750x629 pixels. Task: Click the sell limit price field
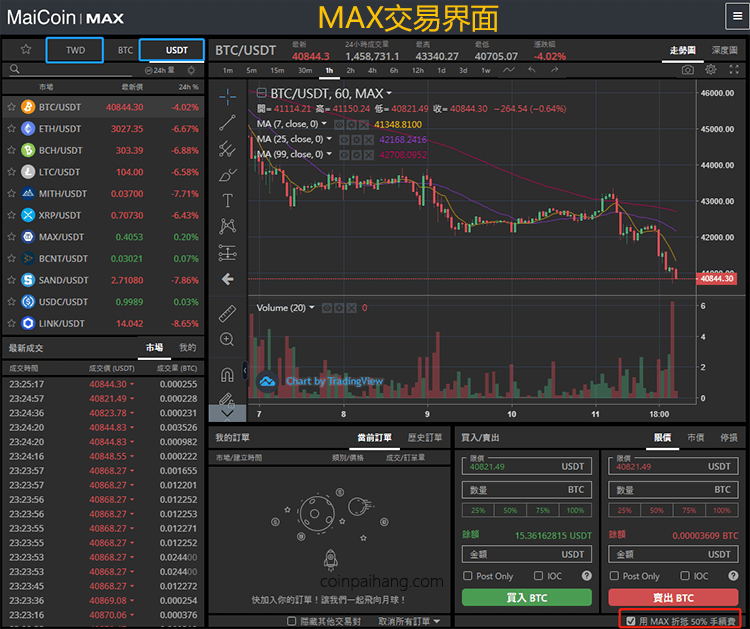click(x=673, y=465)
